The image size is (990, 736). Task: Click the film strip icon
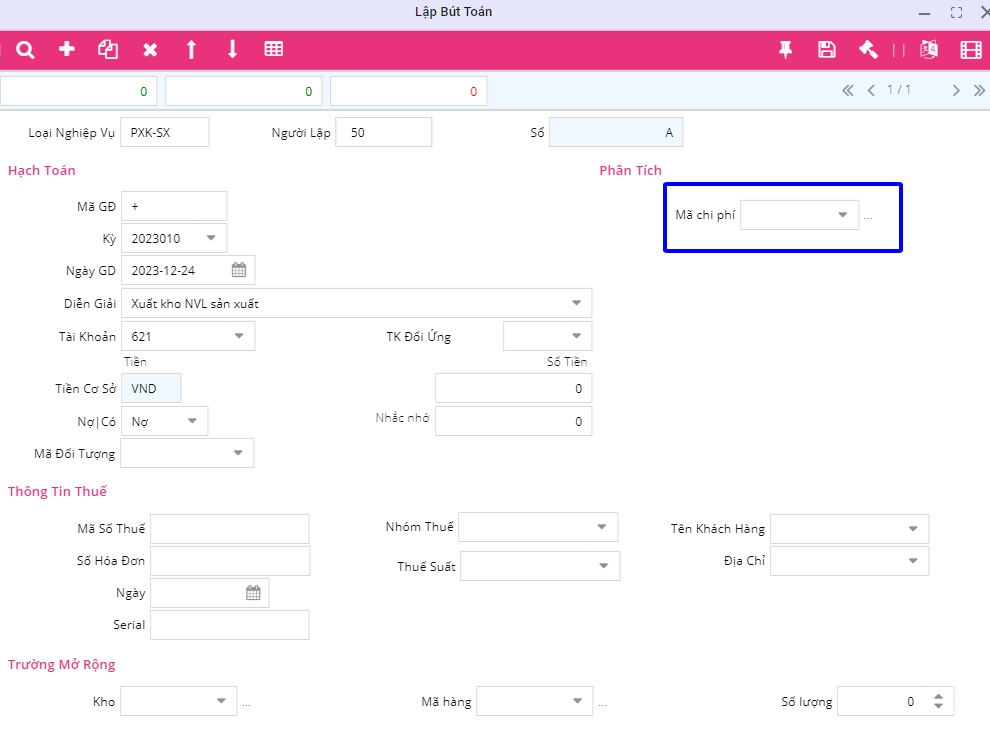point(970,50)
